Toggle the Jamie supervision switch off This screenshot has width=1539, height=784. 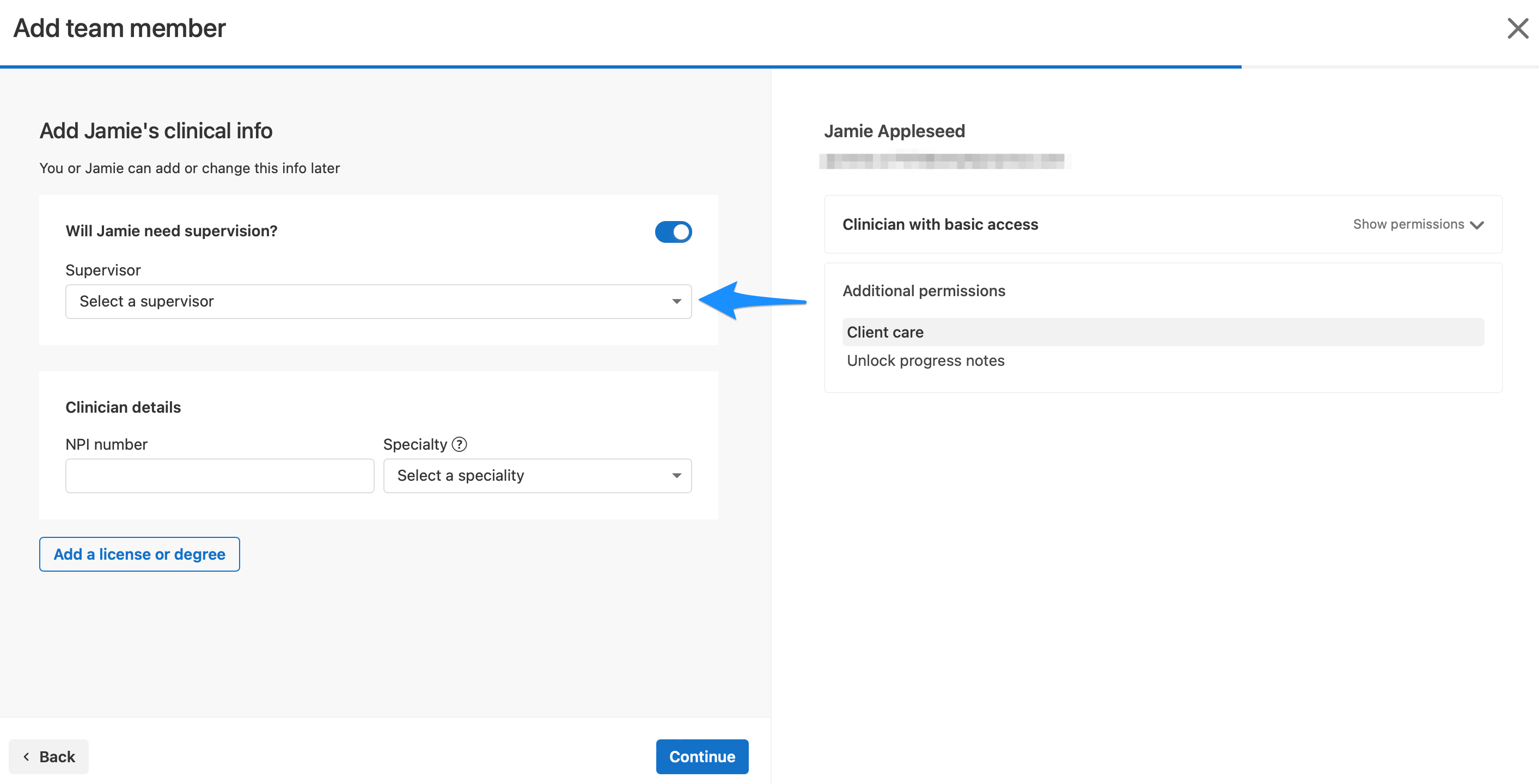(x=673, y=232)
